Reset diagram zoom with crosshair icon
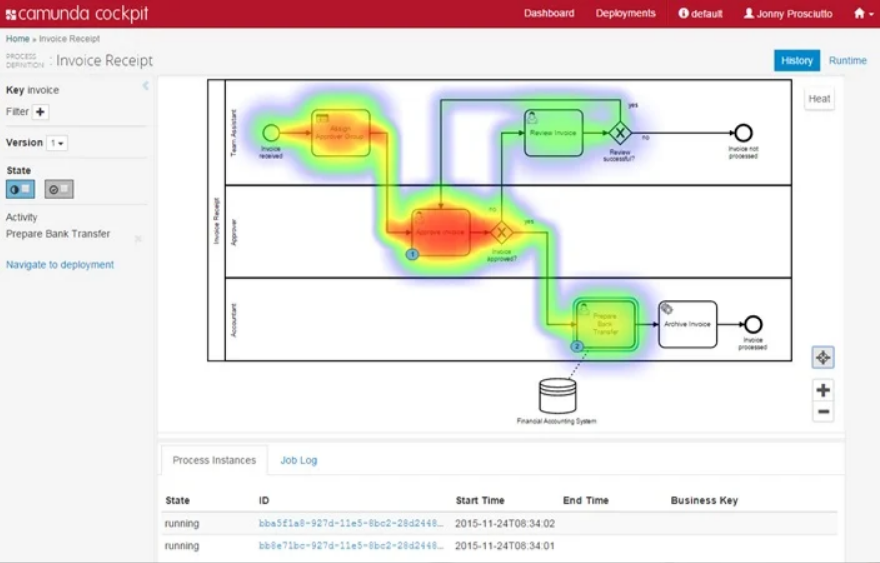The width and height of the screenshot is (880, 563). pyautogui.click(x=823, y=358)
